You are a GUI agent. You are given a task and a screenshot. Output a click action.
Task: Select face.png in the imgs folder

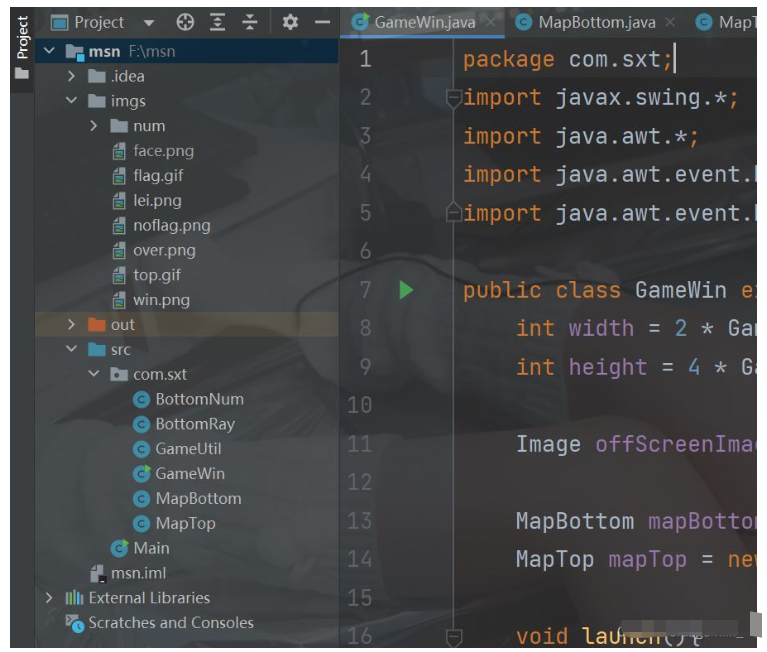(x=163, y=151)
